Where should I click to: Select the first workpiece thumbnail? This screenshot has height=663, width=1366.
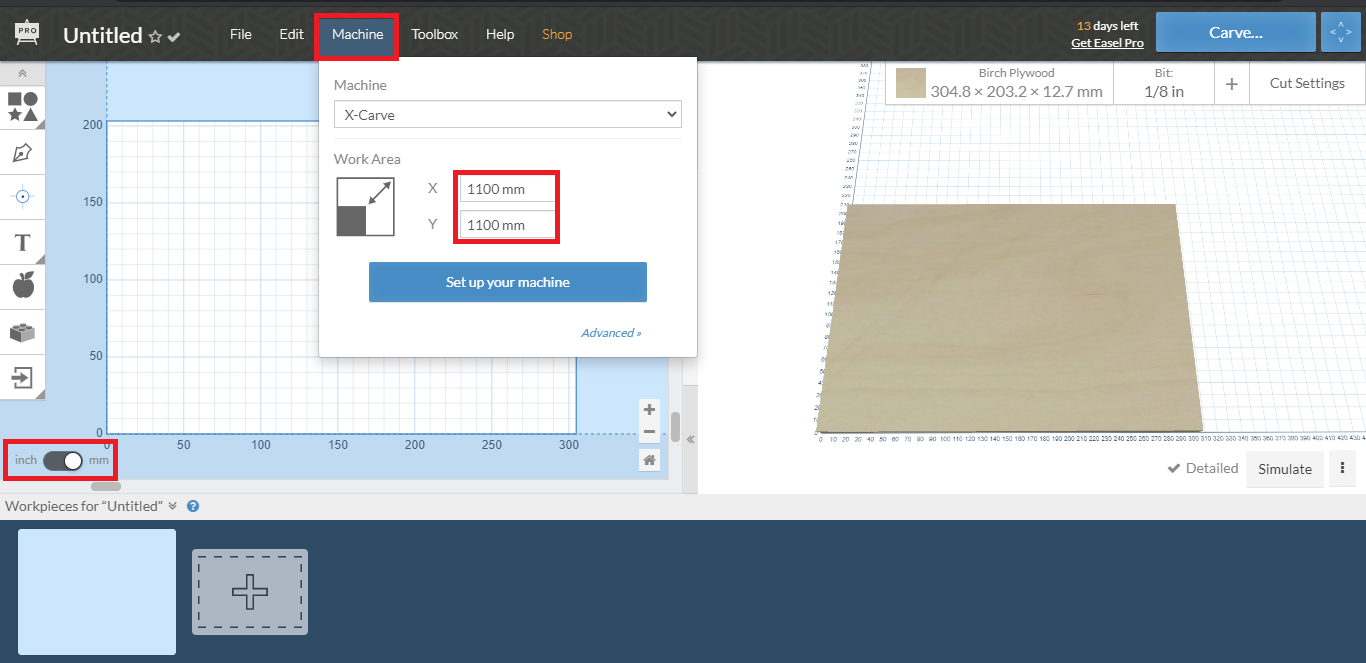[97, 592]
